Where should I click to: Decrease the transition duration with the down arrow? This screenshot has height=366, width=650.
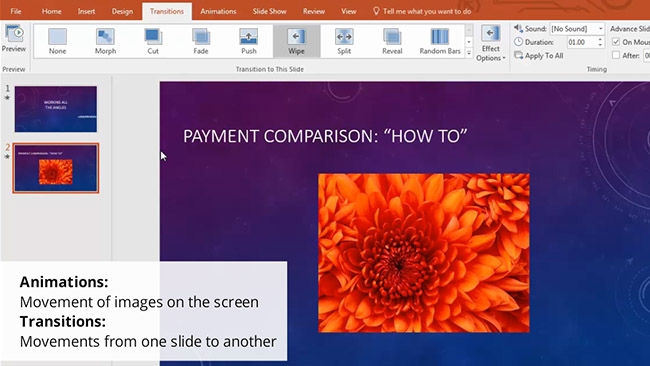pyautogui.click(x=600, y=45)
